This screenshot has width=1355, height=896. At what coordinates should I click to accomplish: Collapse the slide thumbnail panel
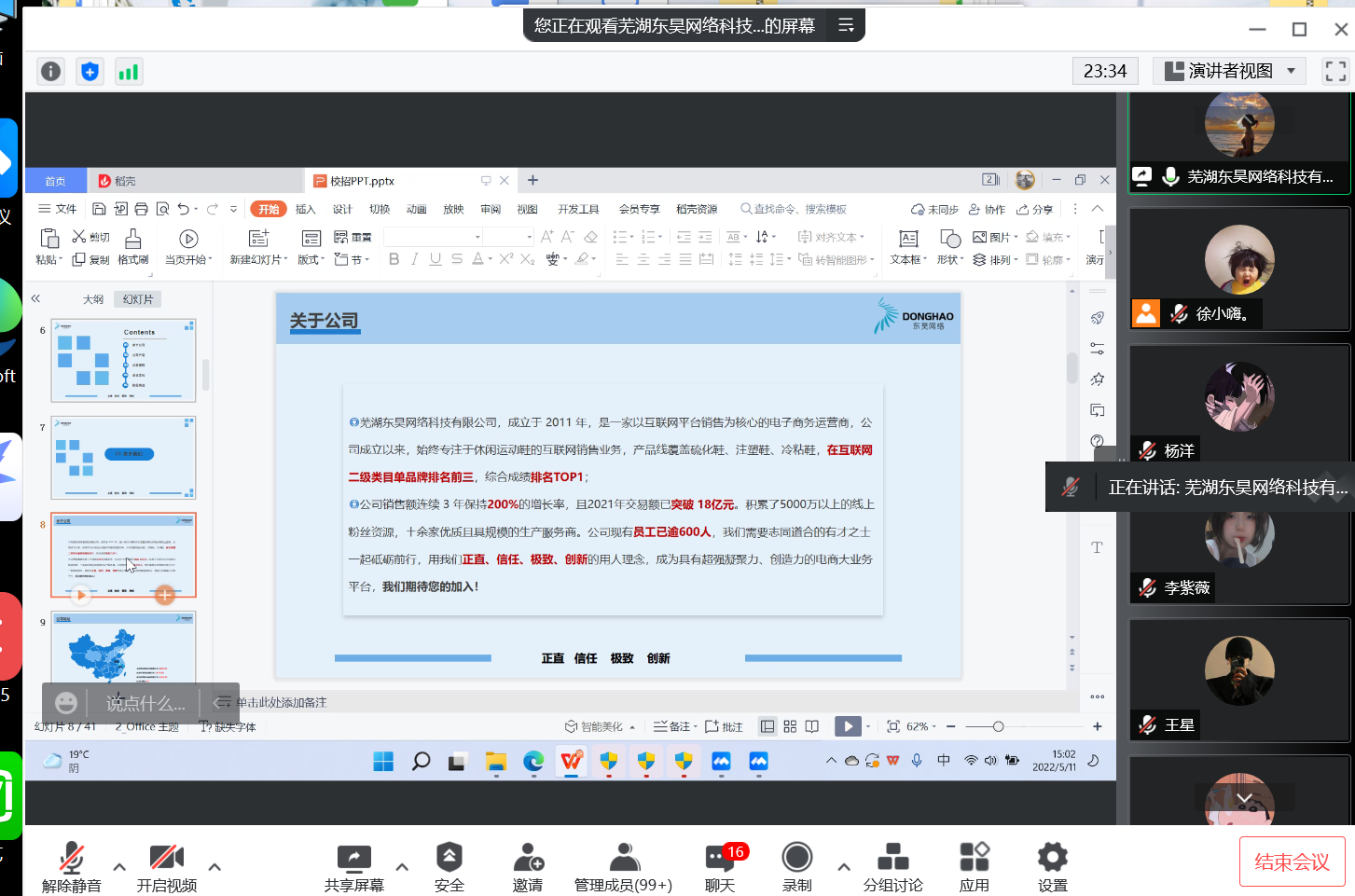point(35,299)
